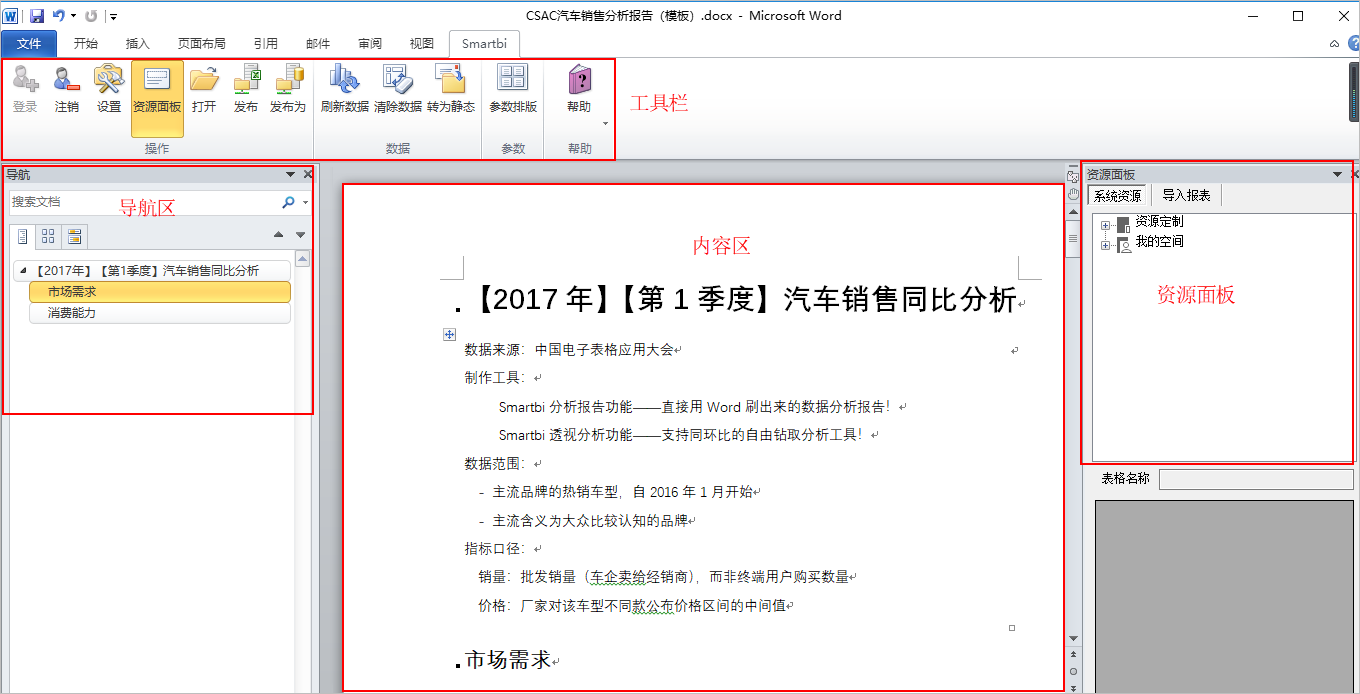This screenshot has width=1360, height=694.
Task: Switch to the 插入 ribbon tab
Action: [138, 44]
